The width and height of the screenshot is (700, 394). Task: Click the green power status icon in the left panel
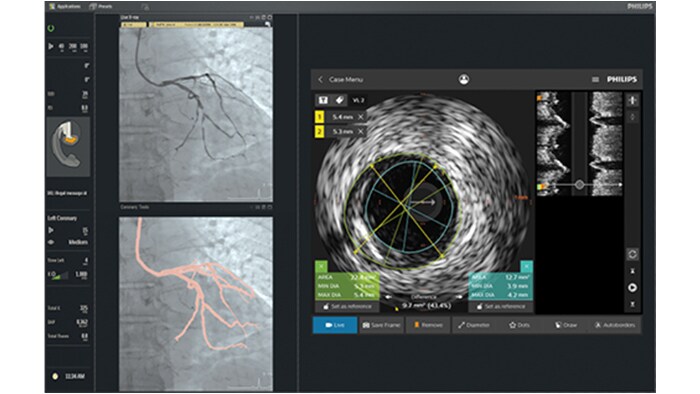pyautogui.click(x=51, y=28)
